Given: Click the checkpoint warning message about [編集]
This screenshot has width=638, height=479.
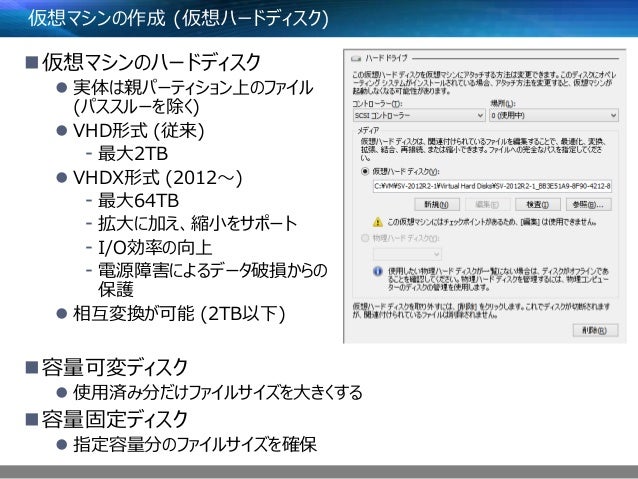Looking at the screenshot, I should tap(492, 222).
